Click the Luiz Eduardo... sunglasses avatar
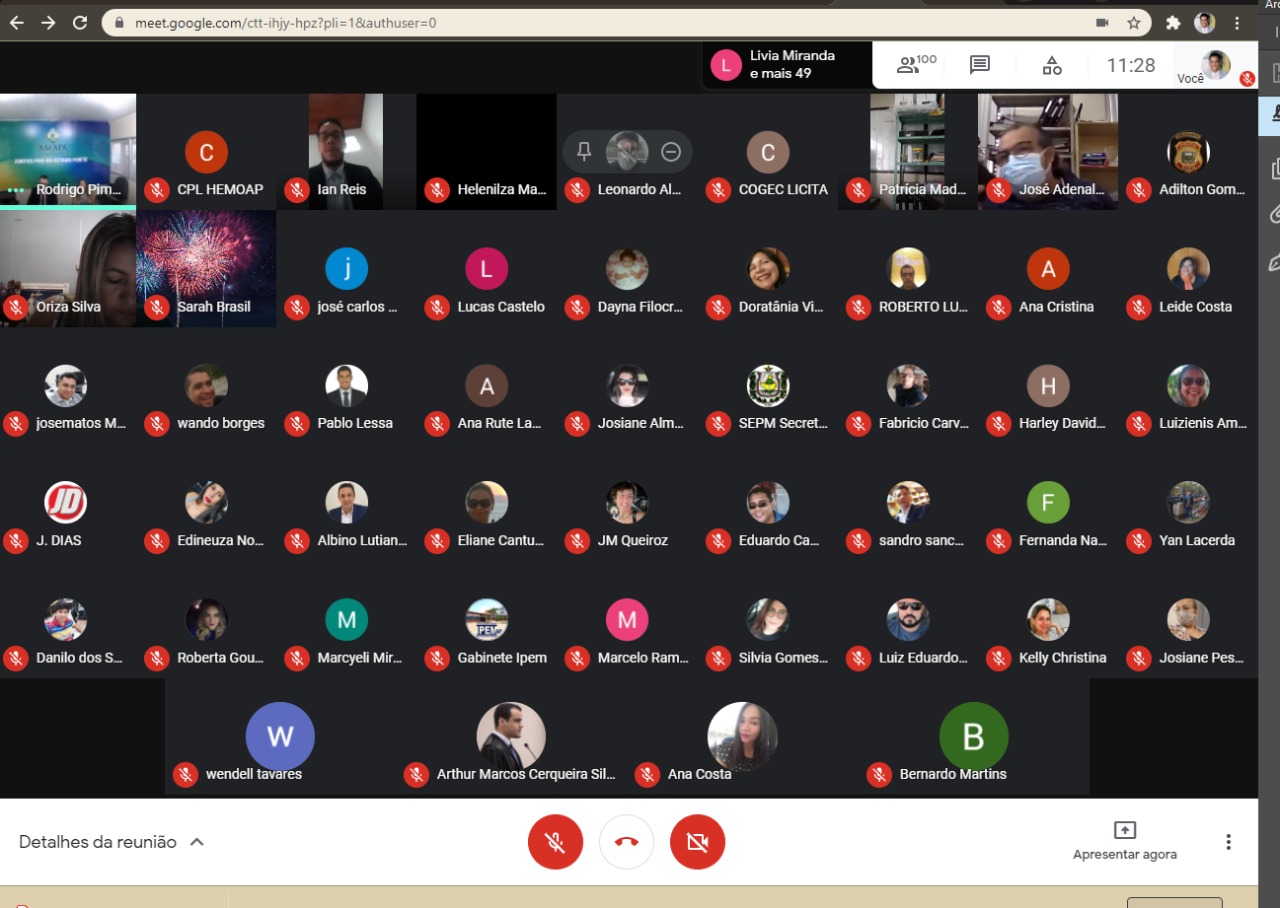 click(x=908, y=620)
